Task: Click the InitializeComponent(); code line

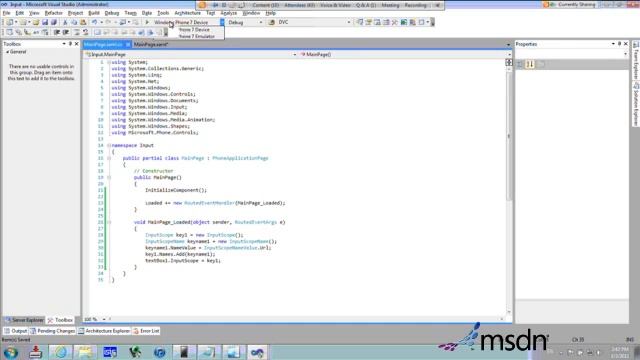Action: (176, 190)
